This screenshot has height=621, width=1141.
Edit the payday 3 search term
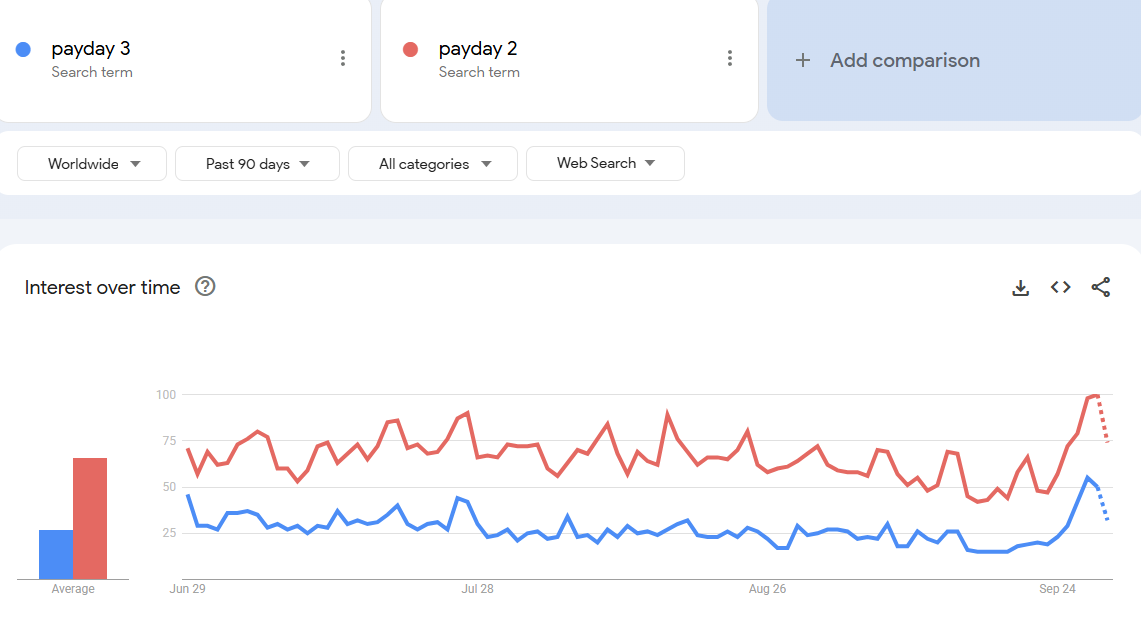[x=91, y=49]
